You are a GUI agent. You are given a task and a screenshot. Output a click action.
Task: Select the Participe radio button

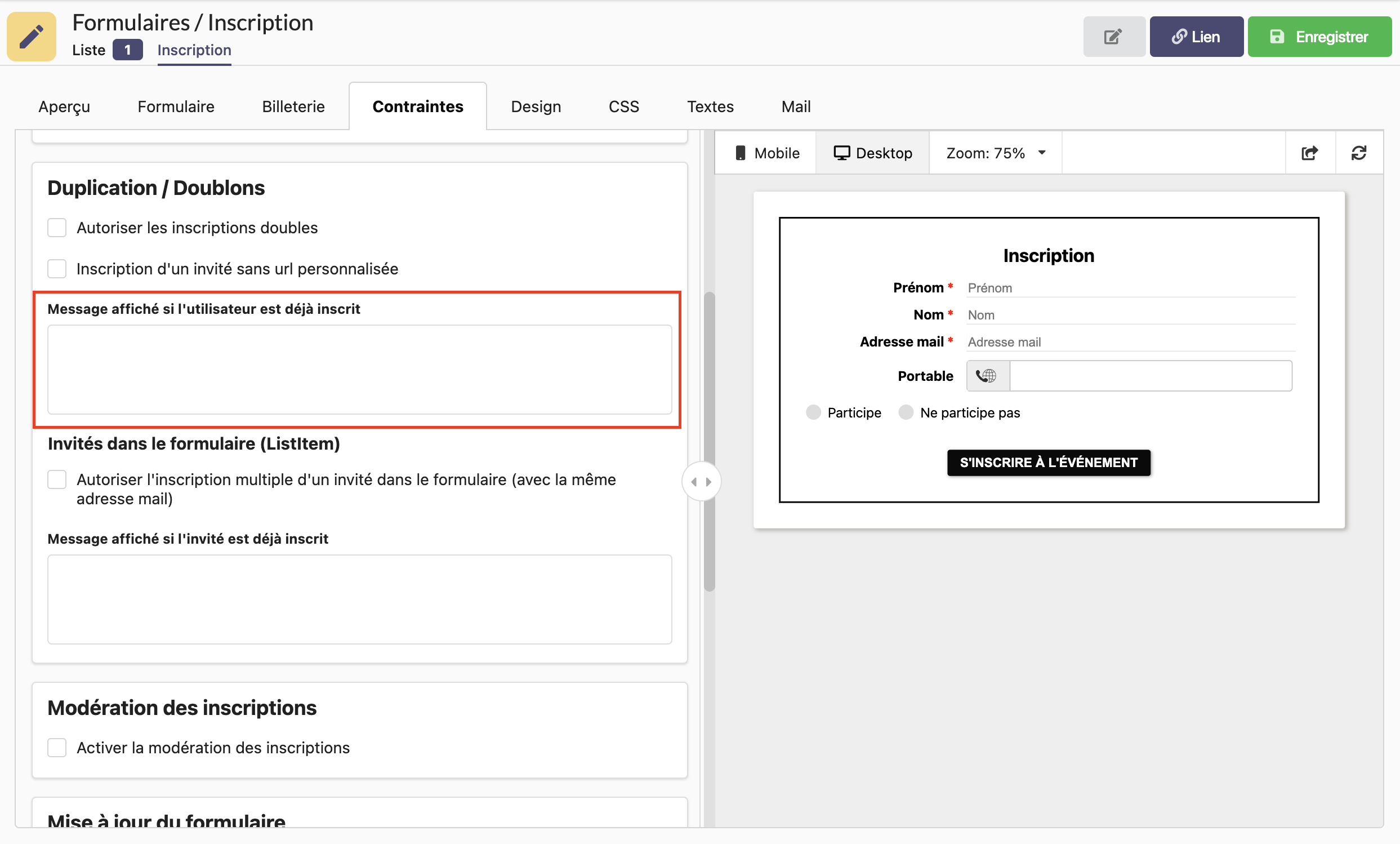(813, 412)
